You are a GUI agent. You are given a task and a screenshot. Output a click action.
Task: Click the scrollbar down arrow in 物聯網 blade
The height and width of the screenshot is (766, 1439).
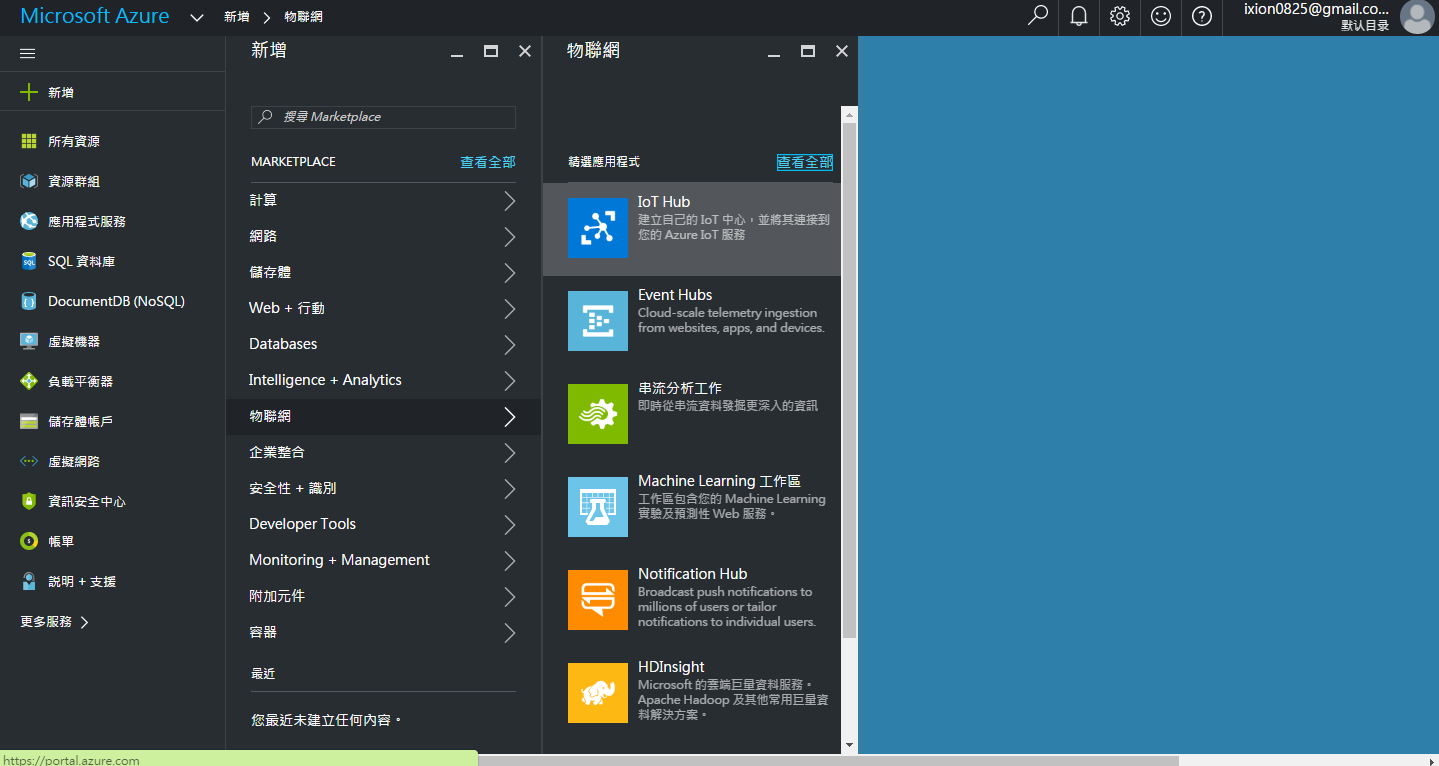pos(849,745)
